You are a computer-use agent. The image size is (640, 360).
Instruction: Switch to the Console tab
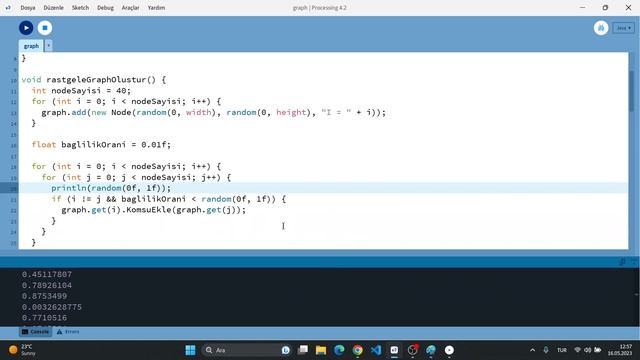click(35, 331)
